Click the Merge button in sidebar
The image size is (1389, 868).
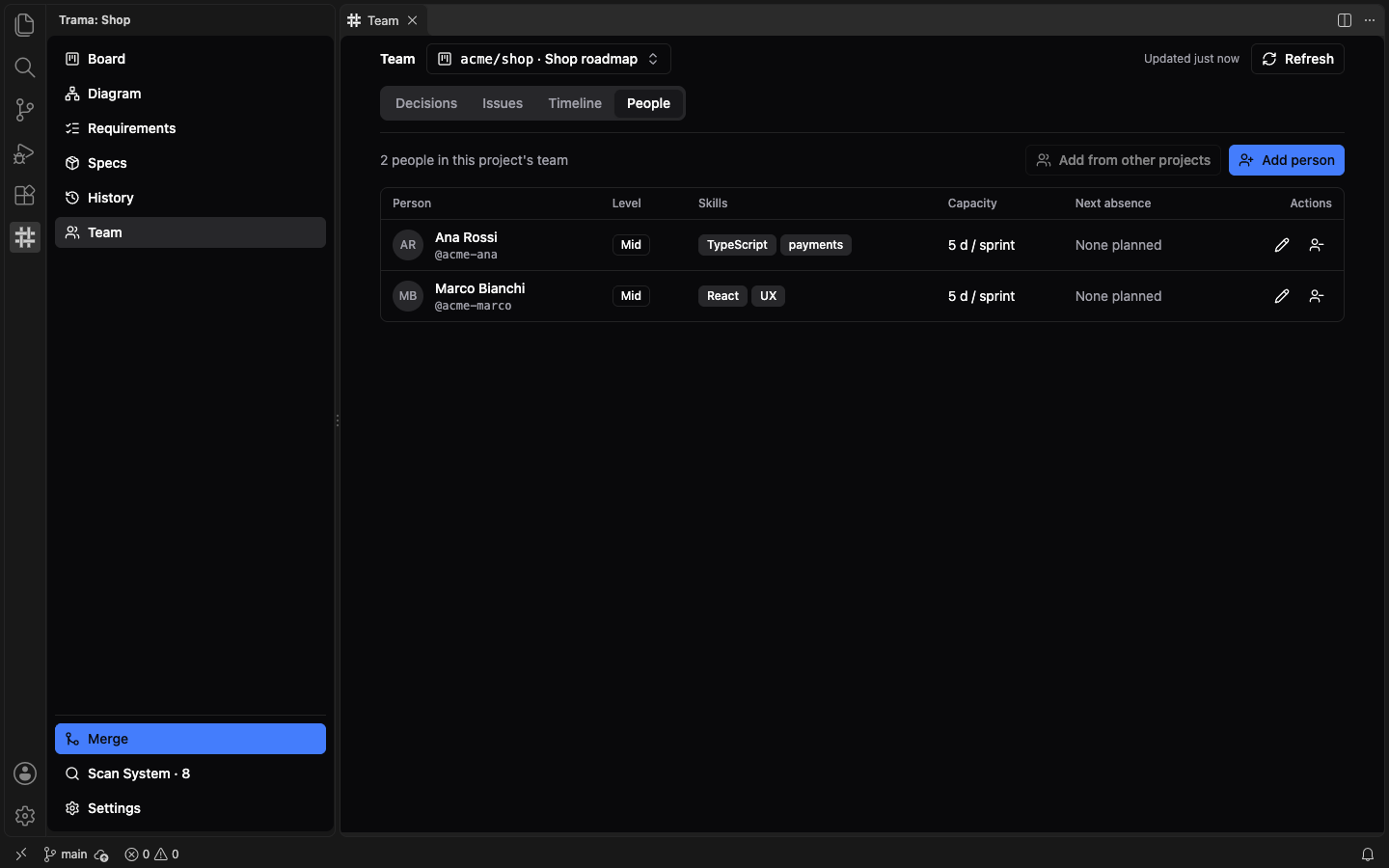click(x=190, y=739)
